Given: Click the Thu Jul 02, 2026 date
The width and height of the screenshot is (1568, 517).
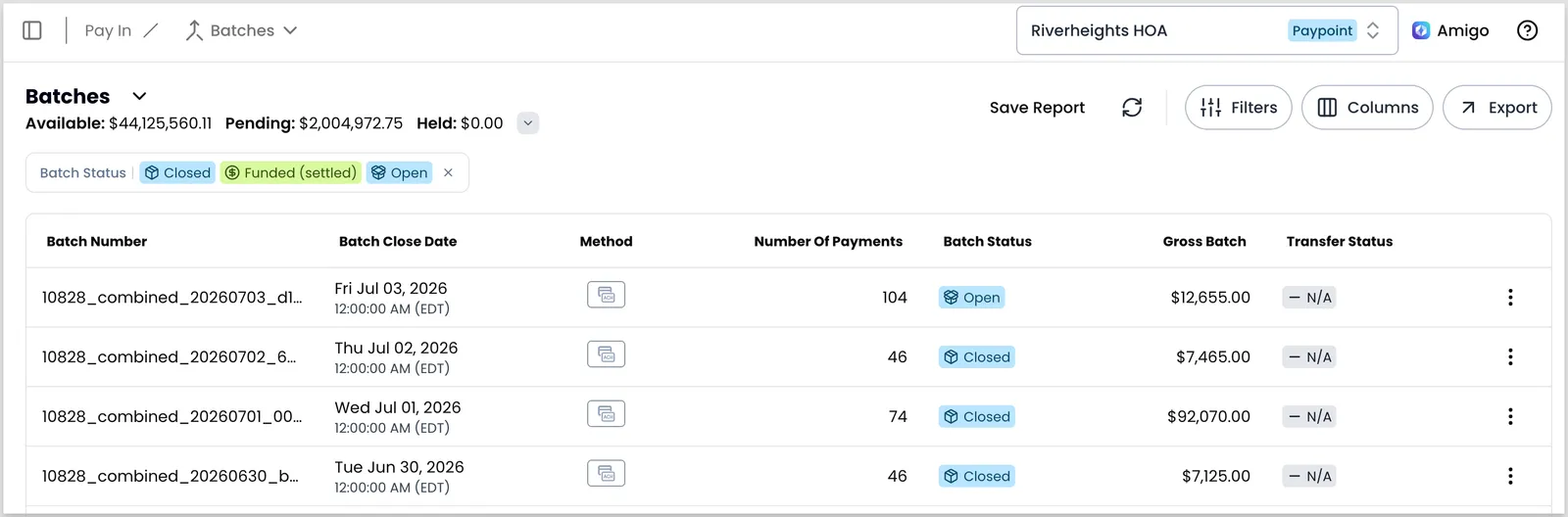Looking at the screenshot, I should tap(396, 349).
